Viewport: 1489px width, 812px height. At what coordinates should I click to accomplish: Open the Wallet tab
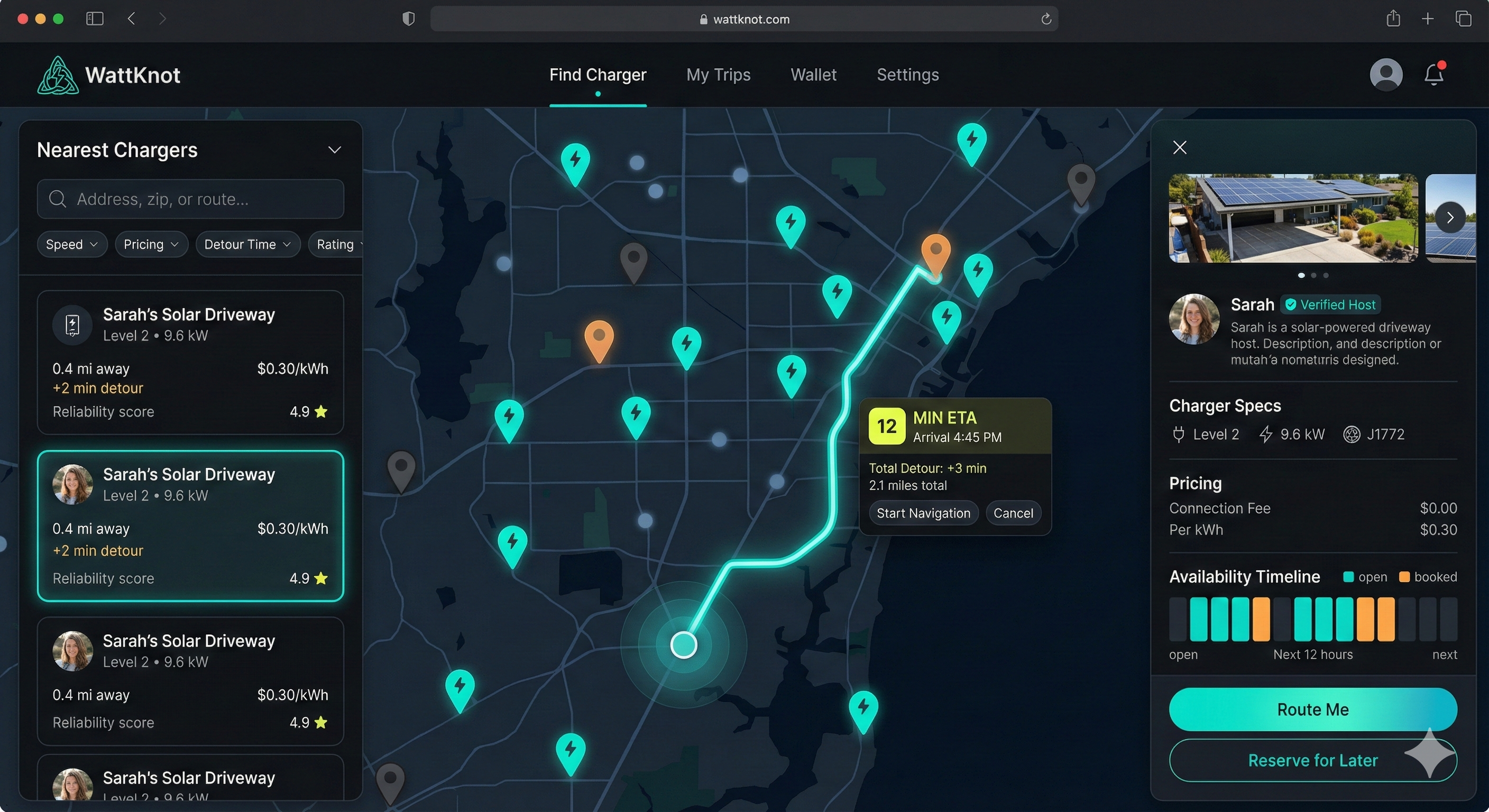(813, 75)
